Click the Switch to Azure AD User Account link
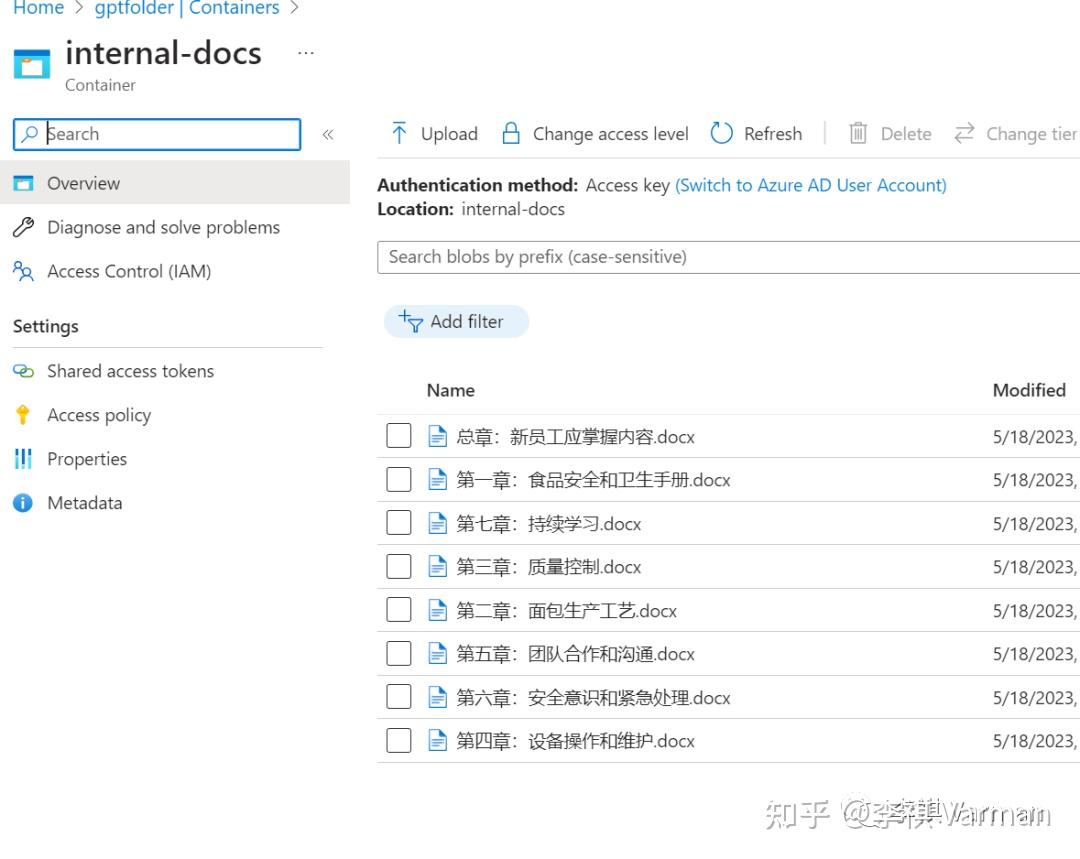 (x=811, y=185)
